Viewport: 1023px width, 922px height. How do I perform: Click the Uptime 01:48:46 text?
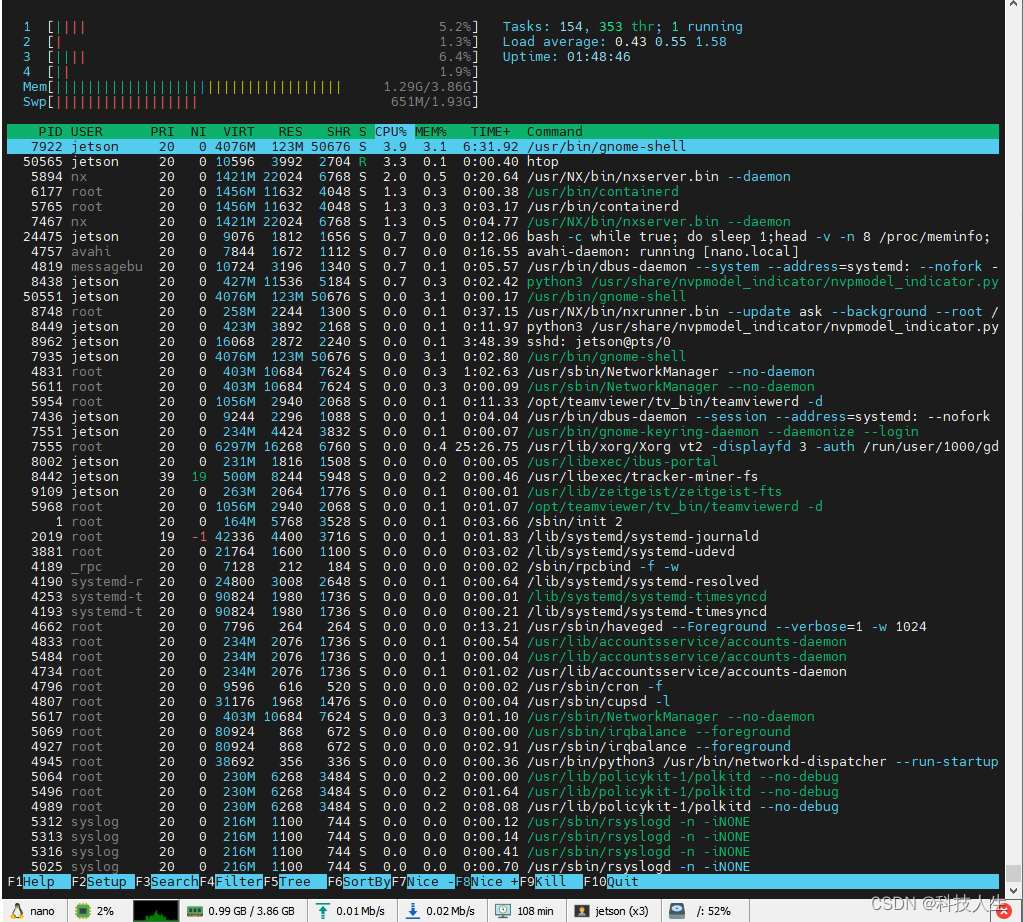pos(566,57)
